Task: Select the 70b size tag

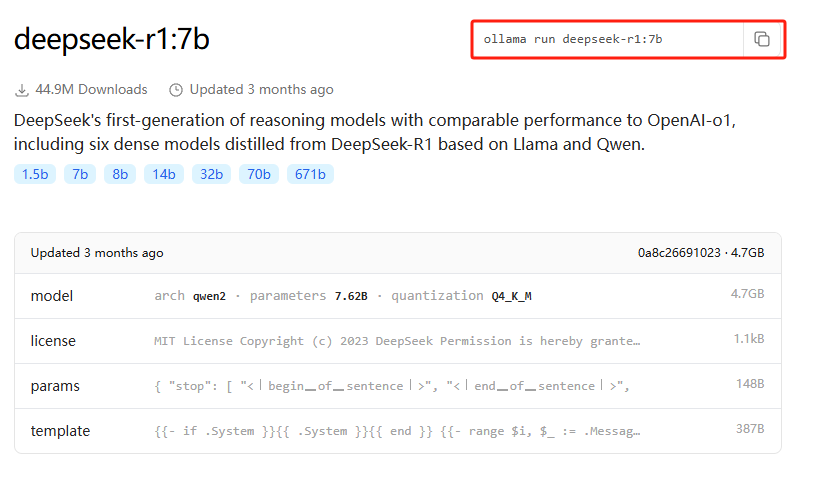Action: [x=259, y=174]
